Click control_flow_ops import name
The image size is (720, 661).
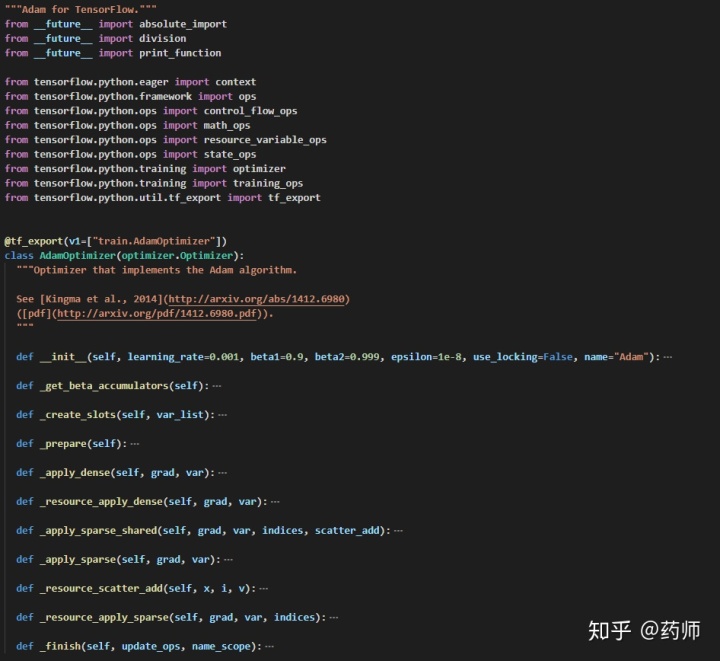tap(250, 111)
